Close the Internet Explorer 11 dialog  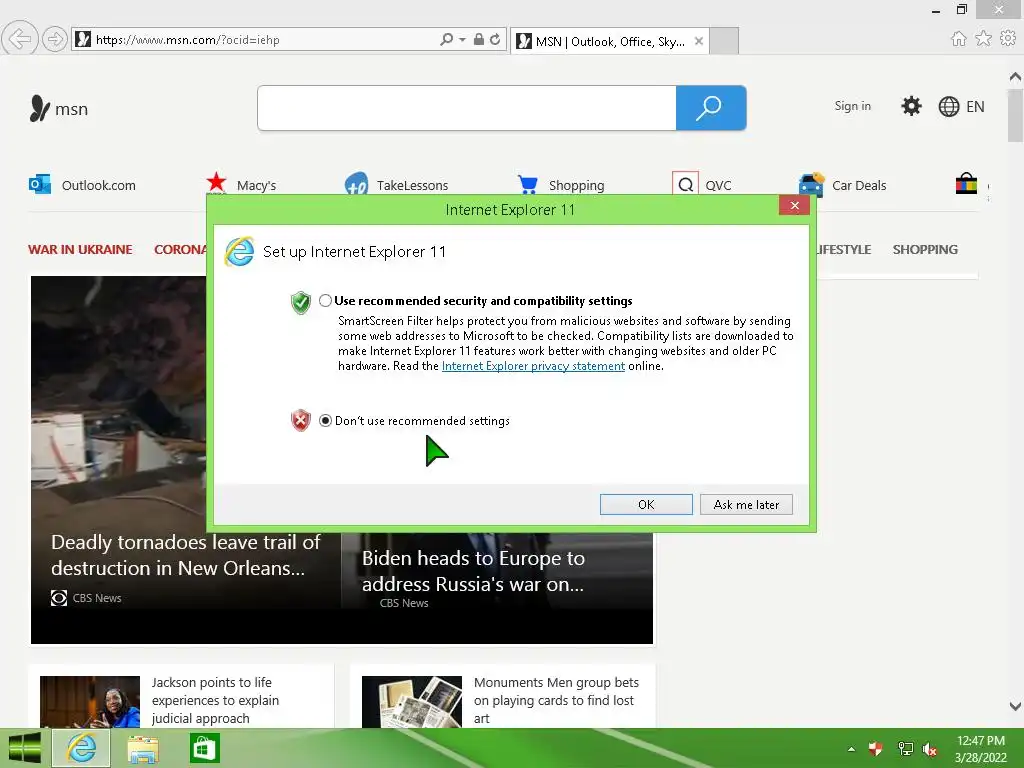click(794, 206)
